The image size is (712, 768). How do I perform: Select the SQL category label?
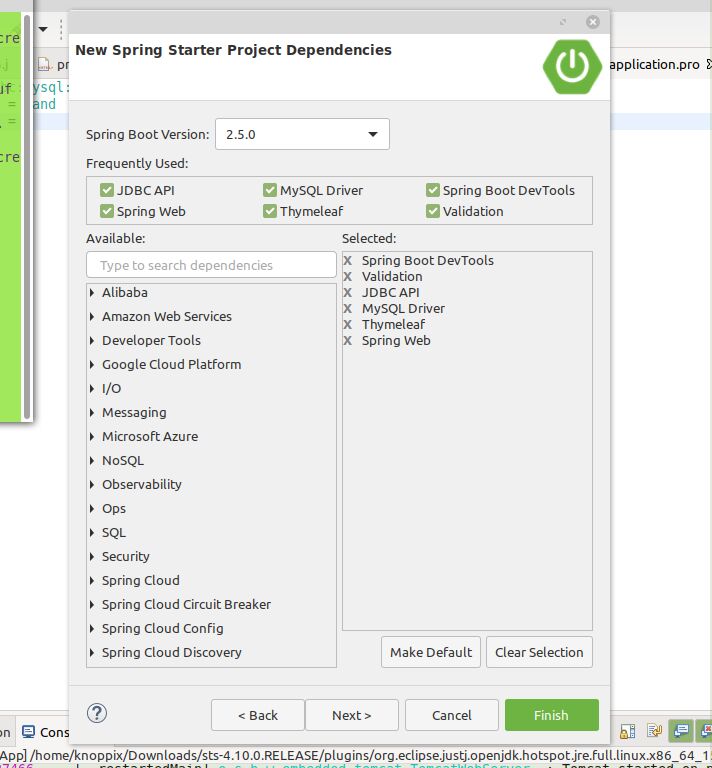pyautogui.click(x=114, y=532)
